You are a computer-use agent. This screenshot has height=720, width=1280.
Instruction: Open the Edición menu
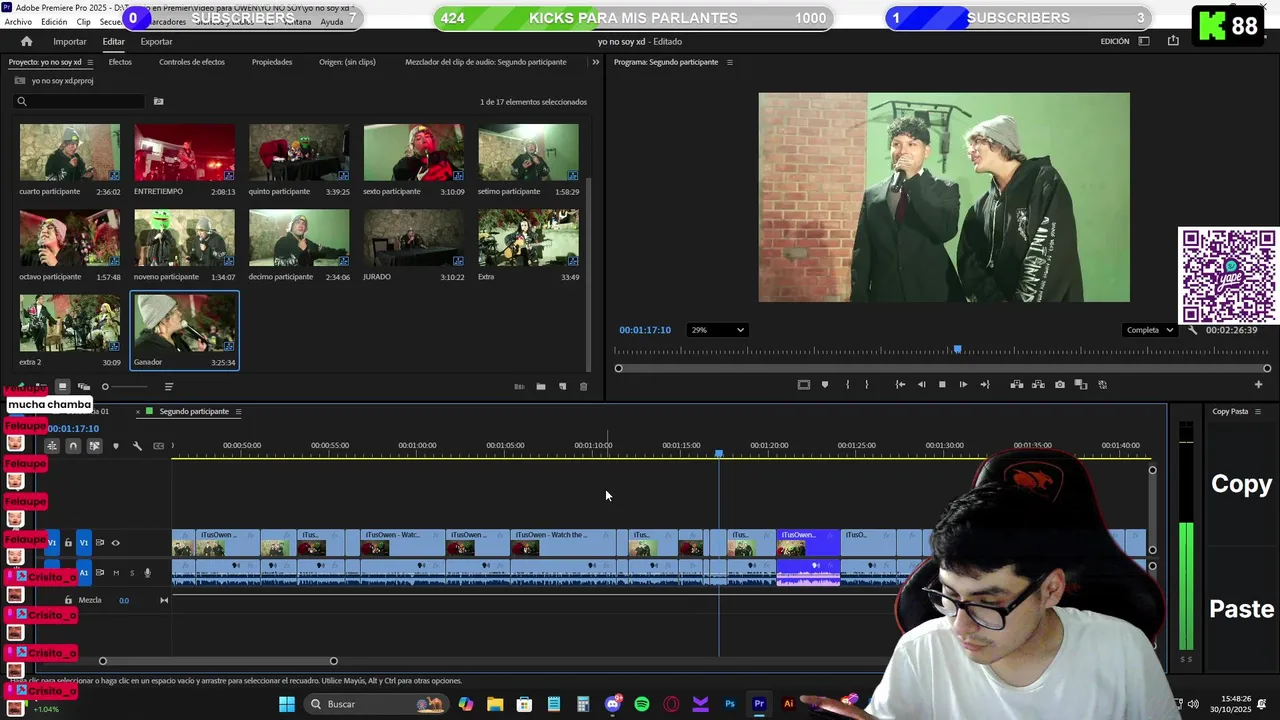pyautogui.click(x=54, y=21)
